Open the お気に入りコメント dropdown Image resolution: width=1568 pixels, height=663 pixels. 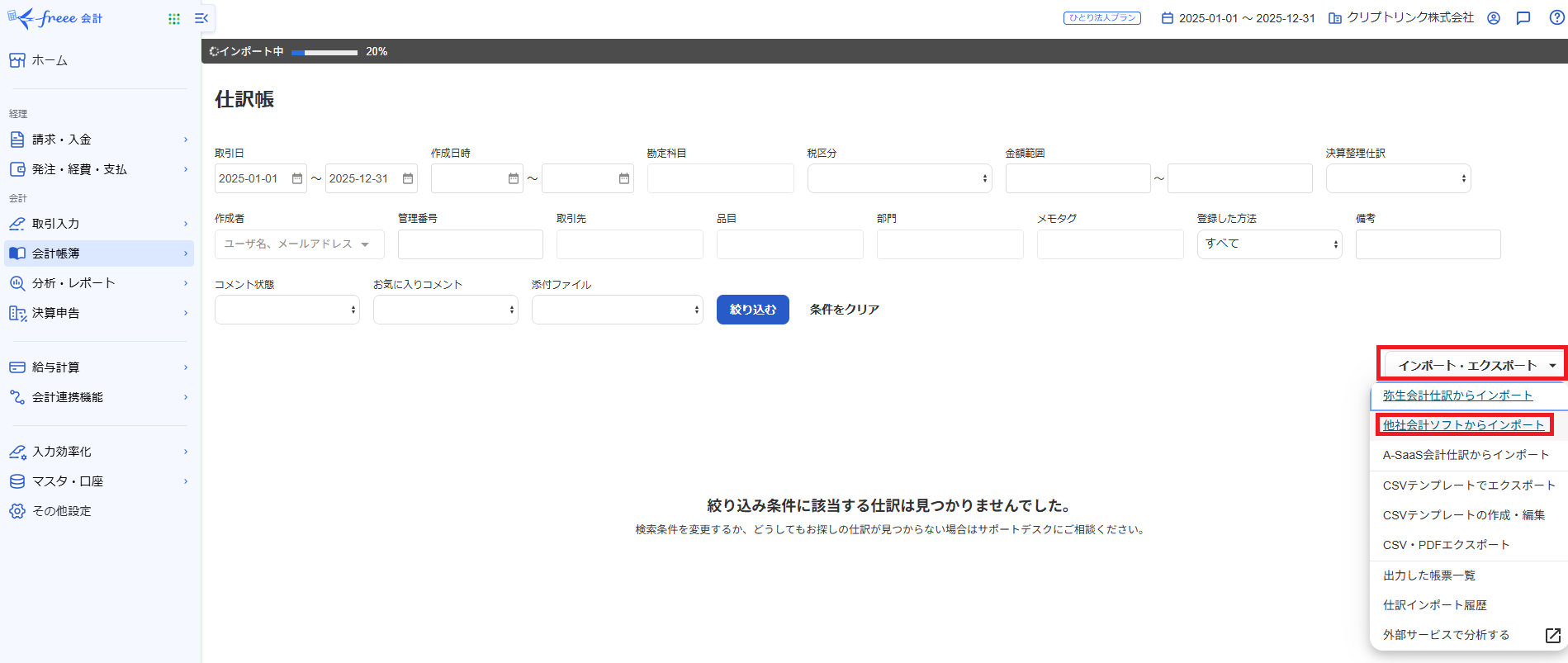coord(446,310)
